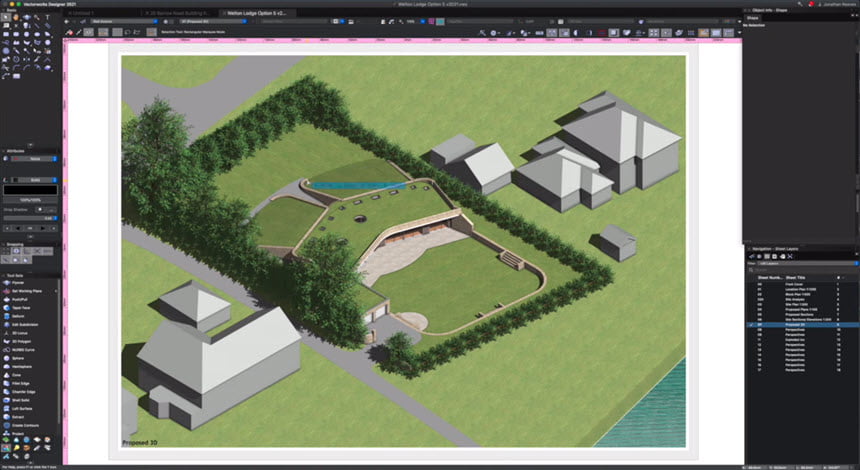The height and width of the screenshot is (470, 860).
Task: Select the Pan hand tool
Action: pyautogui.click(x=16, y=17)
